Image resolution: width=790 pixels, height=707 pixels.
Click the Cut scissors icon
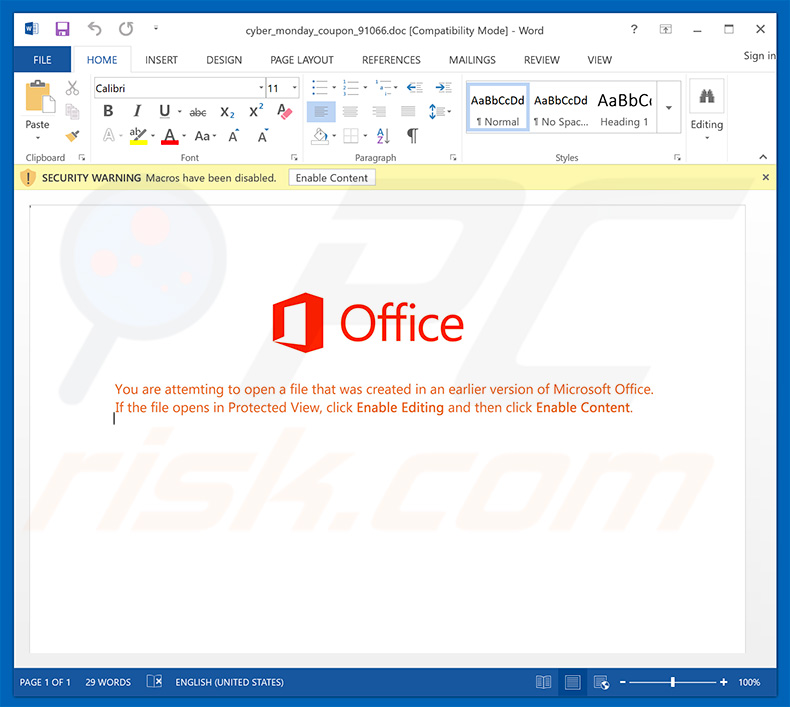72,89
